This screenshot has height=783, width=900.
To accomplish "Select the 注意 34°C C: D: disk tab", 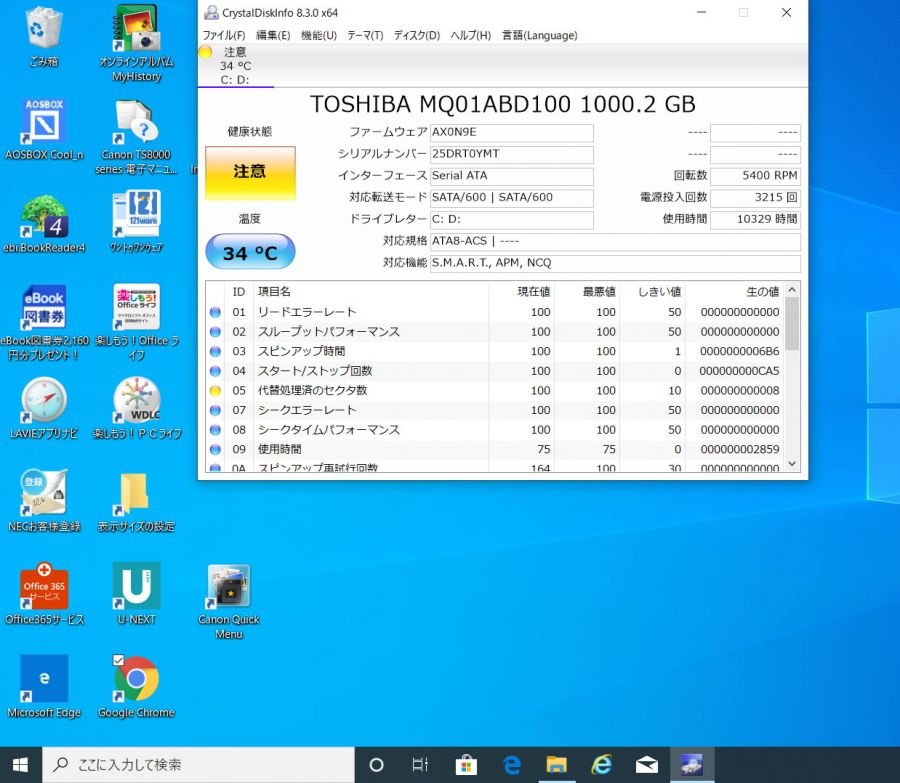I will click(235, 65).
